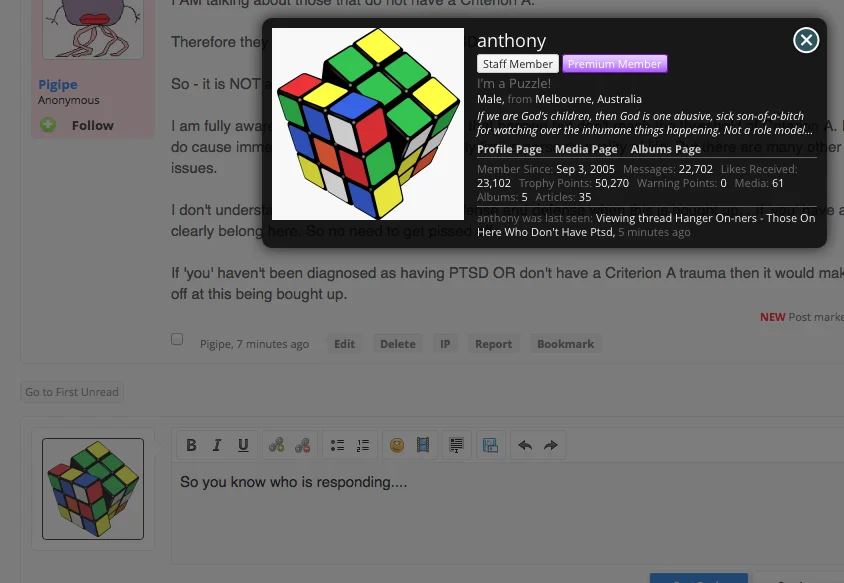This screenshot has height=583, width=844.
Task: Select the checkbox beside Pigipe's post
Action: click(177, 339)
